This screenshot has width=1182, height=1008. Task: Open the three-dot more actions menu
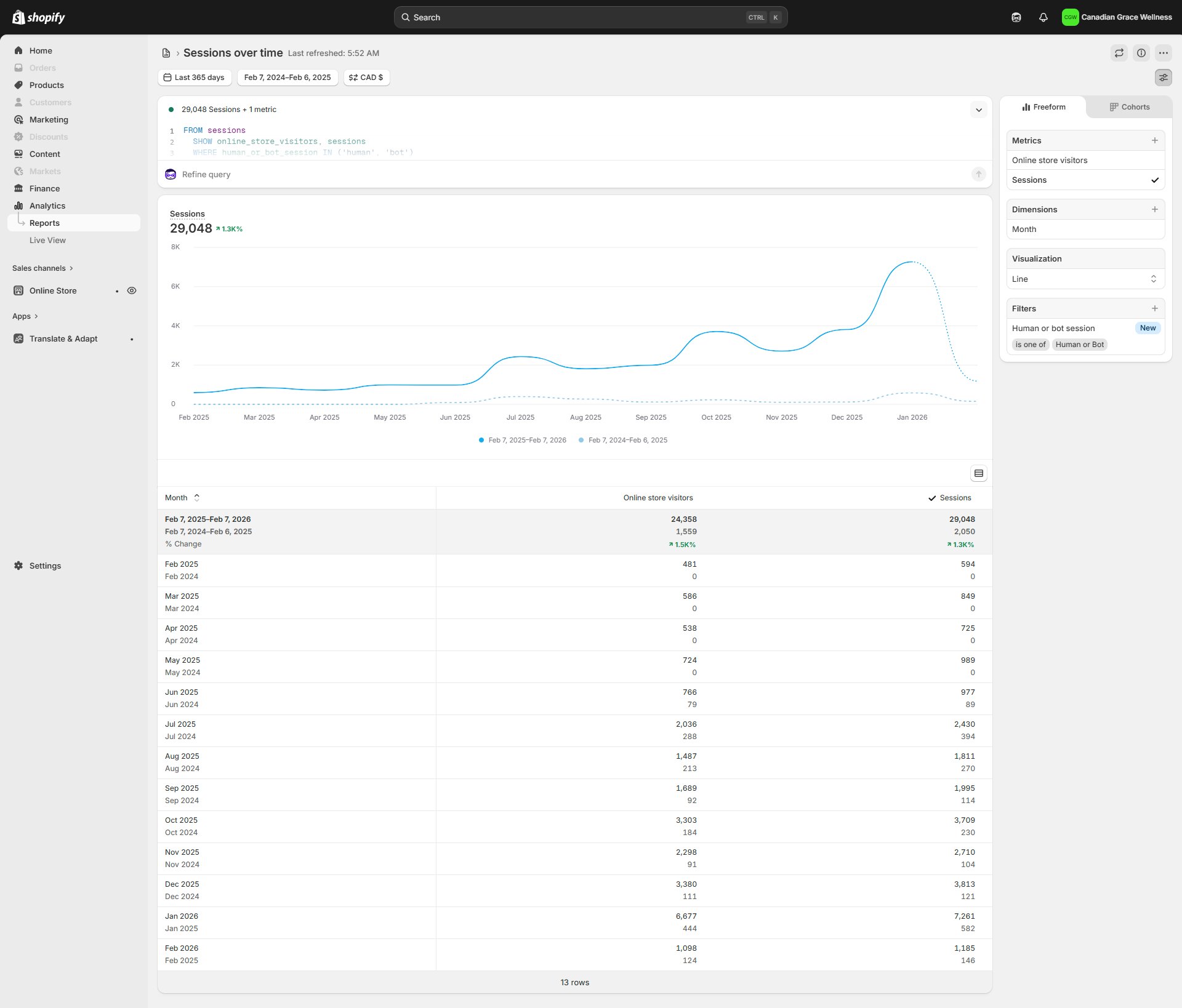pyautogui.click(x=1163, y=53)
